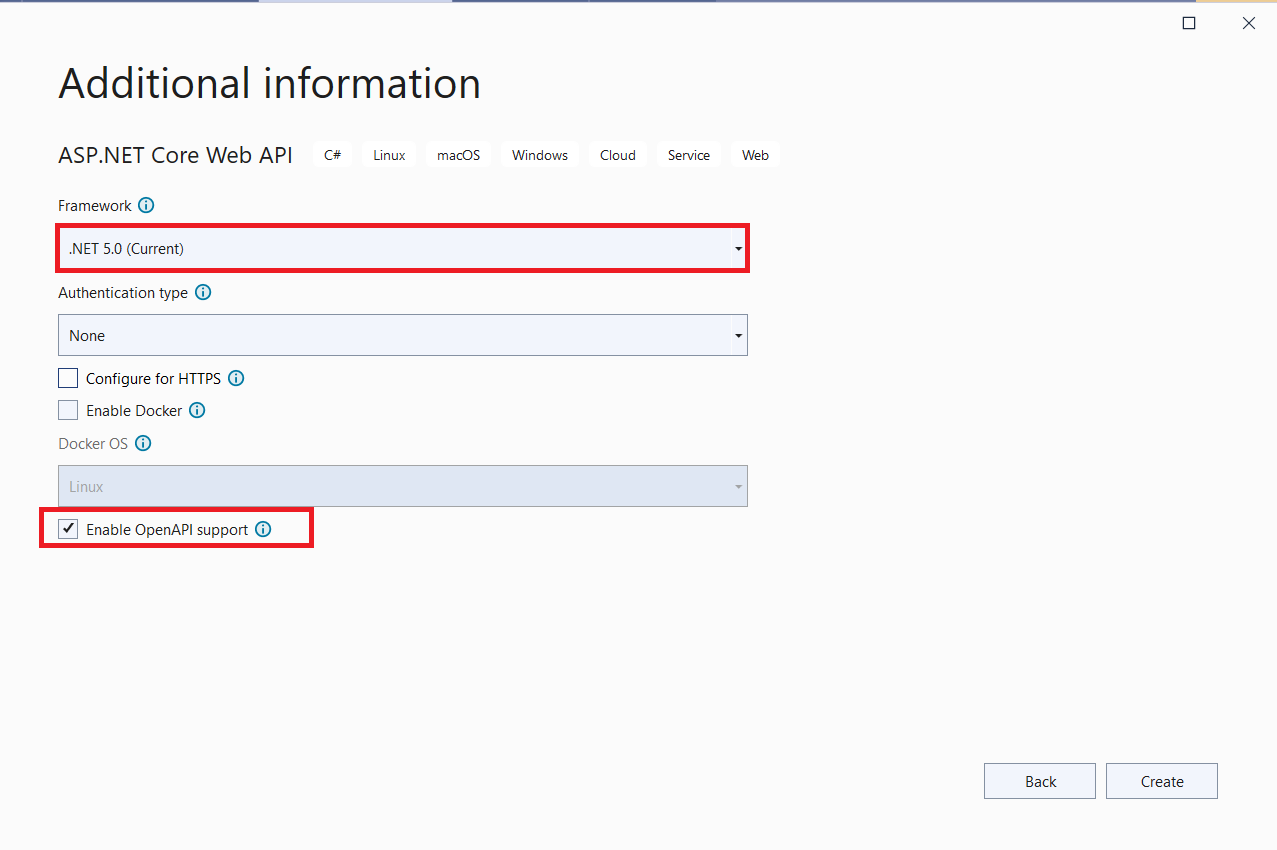The height and width of the screenshot is (850, 1277).
Task: Click the info icon beside Configure for HTTPS
Action: tap(236, 378)
